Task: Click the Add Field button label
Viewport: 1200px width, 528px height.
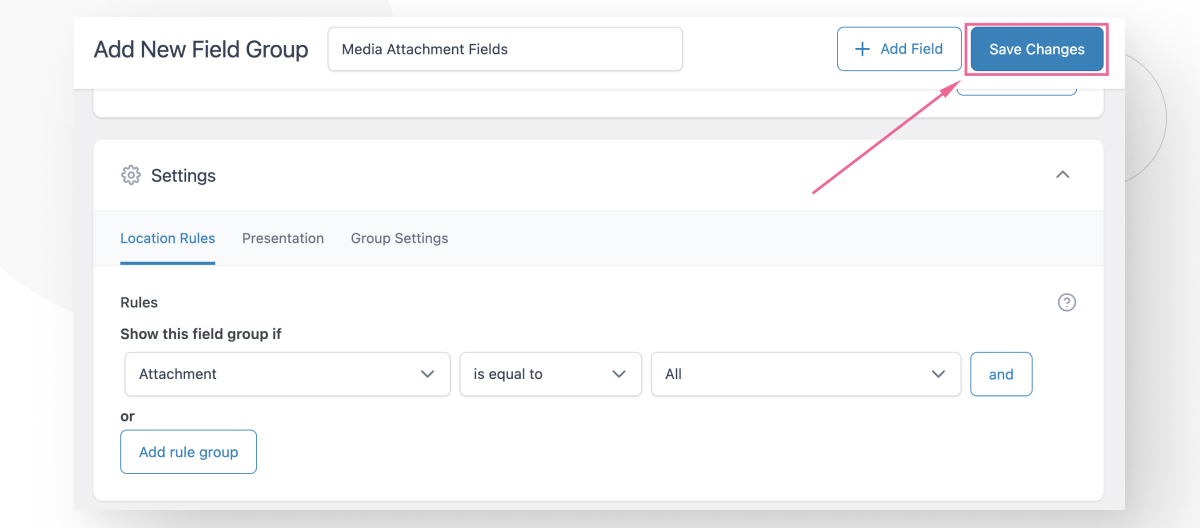Action: (912, 49)
